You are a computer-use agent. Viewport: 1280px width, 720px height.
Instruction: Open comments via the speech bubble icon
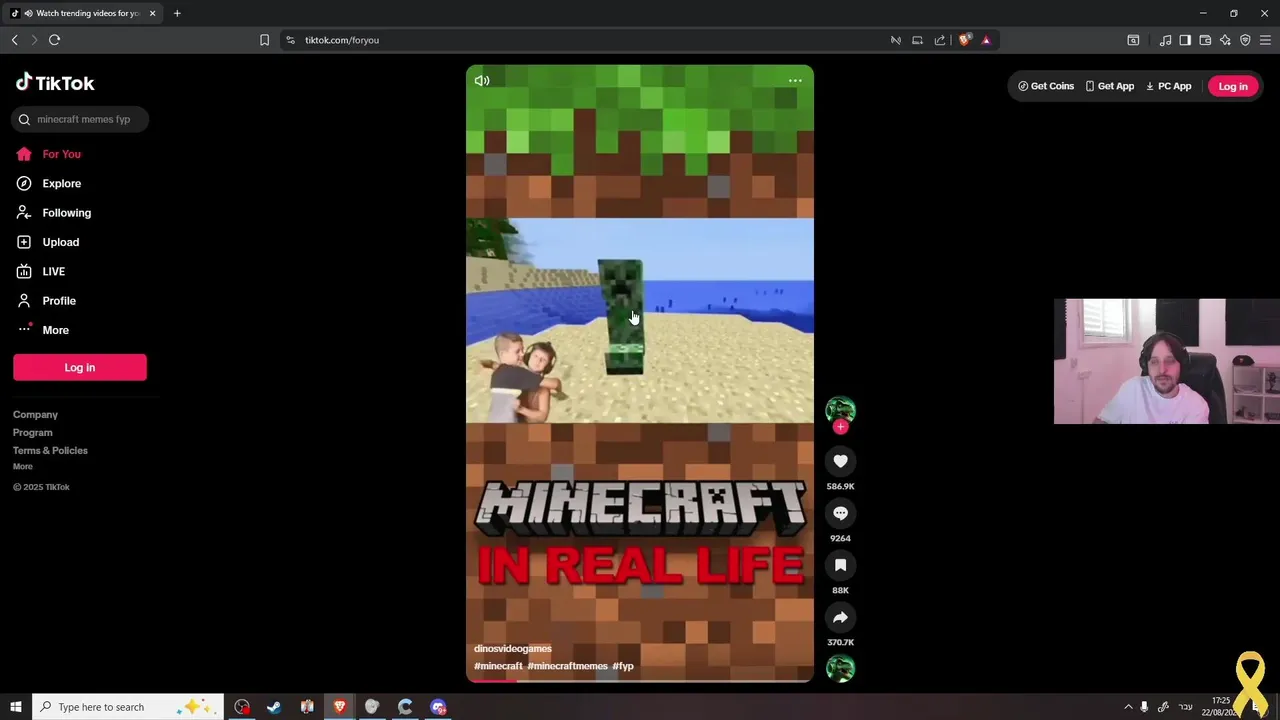(840, 513)
